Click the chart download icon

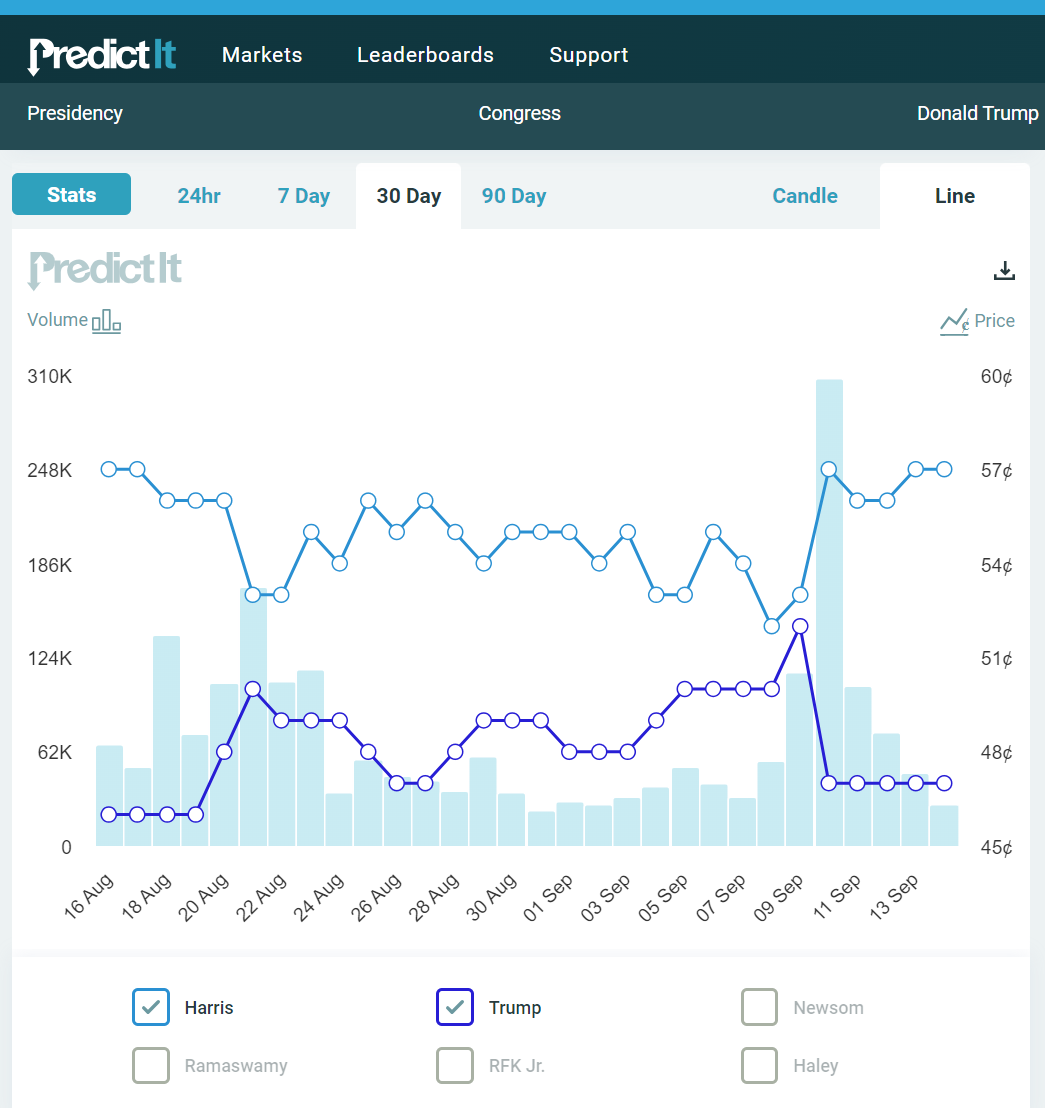click(x=1004, y=270)
